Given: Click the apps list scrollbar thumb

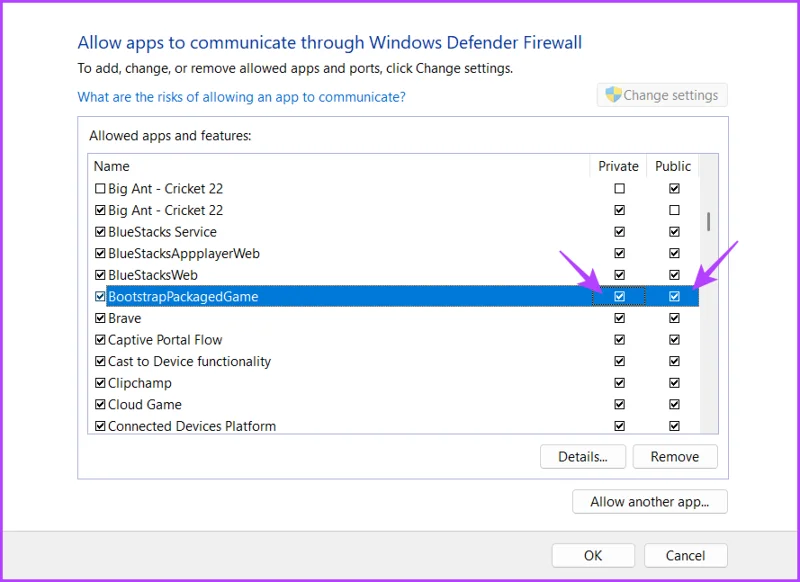Looking at the screenshot, I should (708, 221).
